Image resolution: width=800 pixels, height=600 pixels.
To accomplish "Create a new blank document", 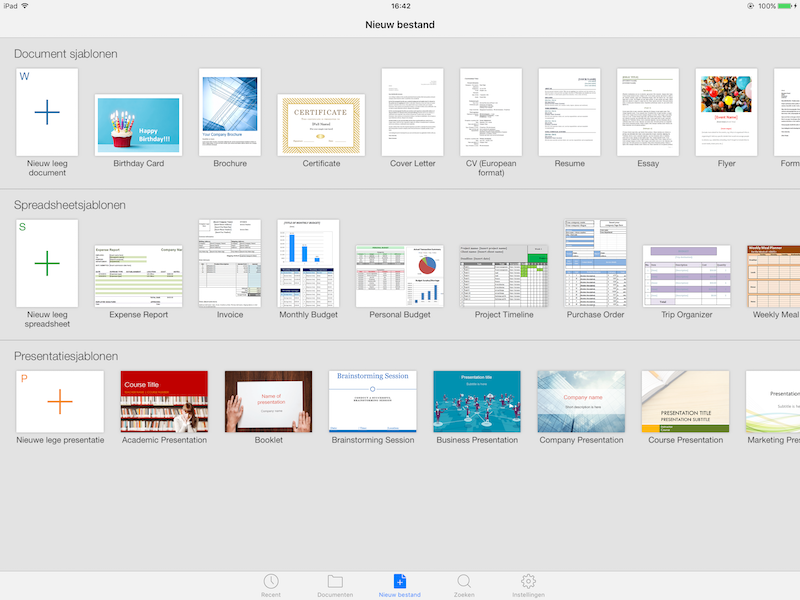I will 47,112.
